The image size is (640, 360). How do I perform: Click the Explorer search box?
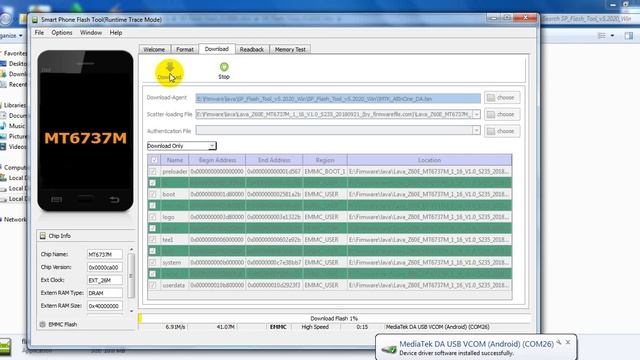point(590,19)
